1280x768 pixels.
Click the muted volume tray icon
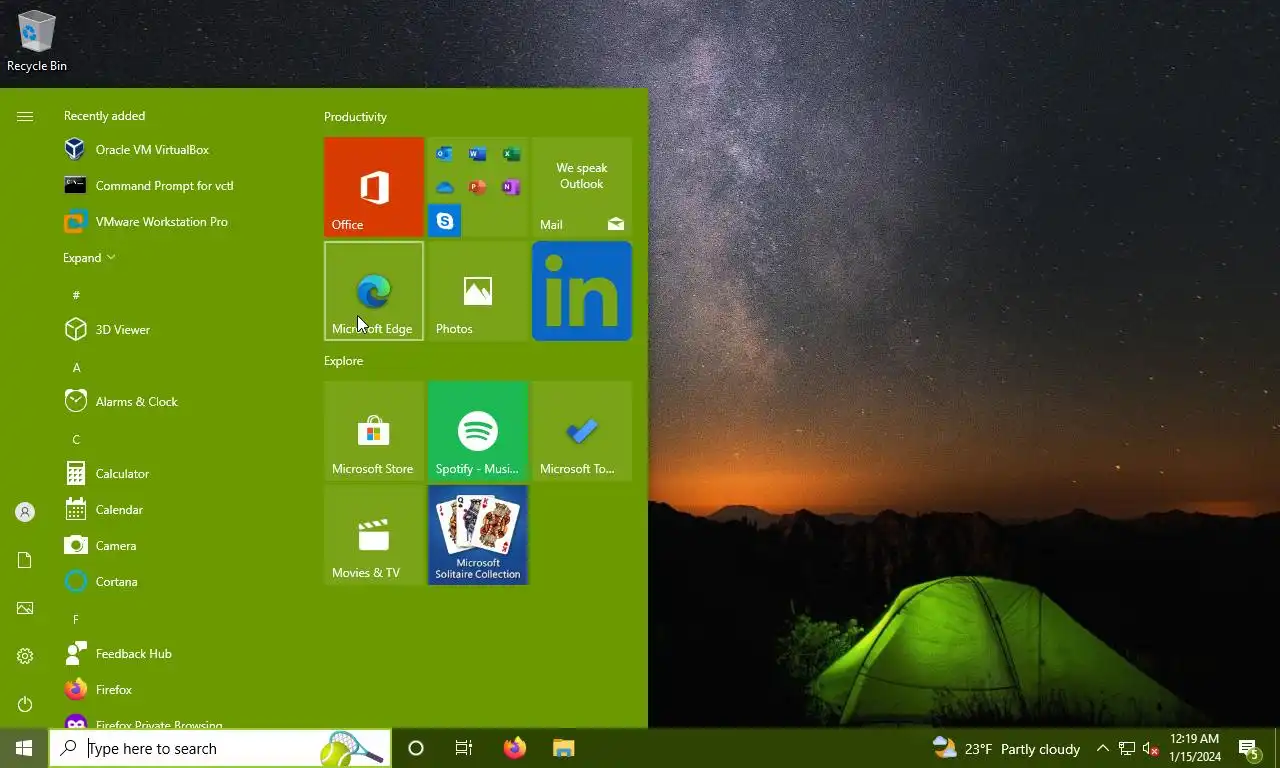click(x=1150, y=748)
